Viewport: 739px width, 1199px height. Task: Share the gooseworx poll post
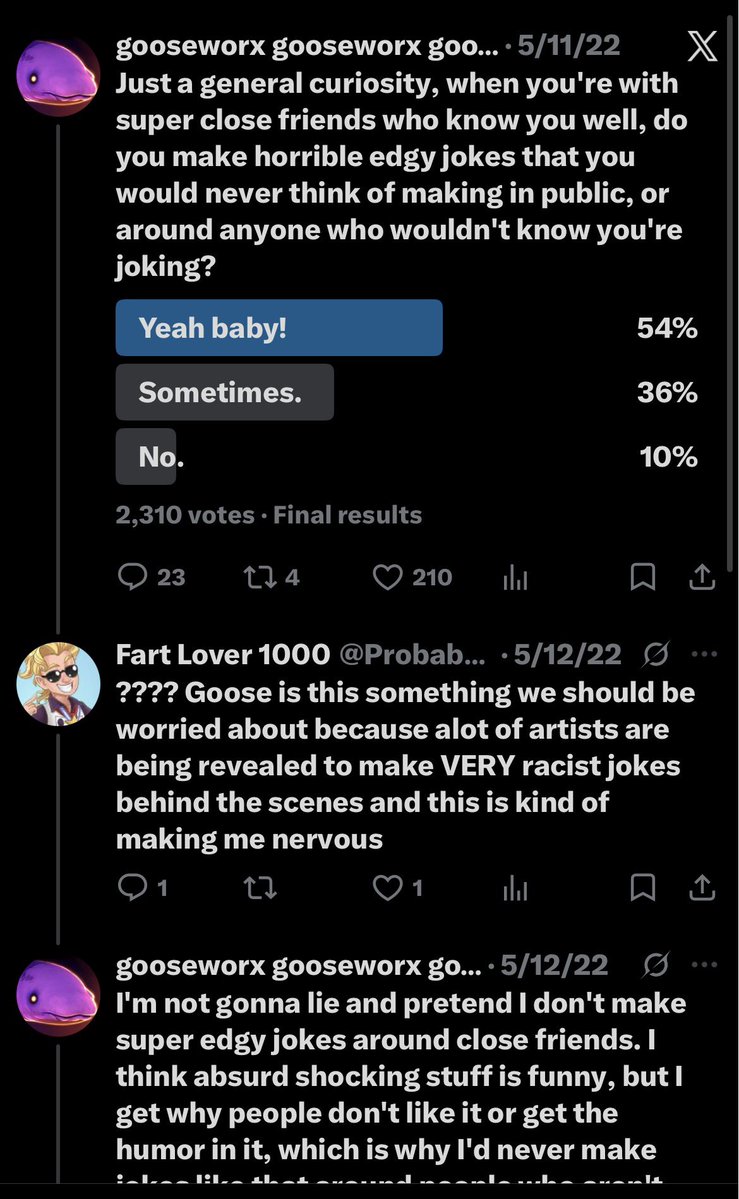point(702,577)
